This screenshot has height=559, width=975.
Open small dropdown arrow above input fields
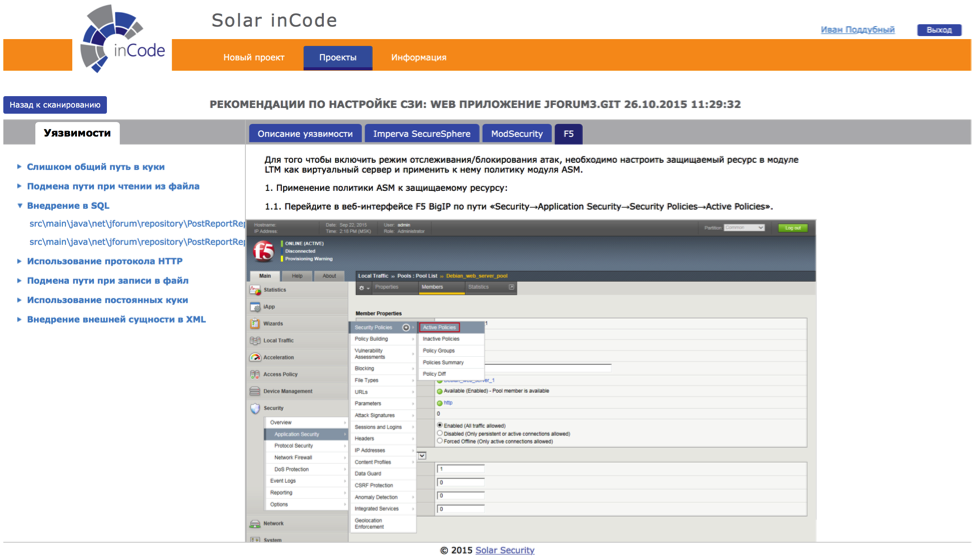tap(422, 456)
